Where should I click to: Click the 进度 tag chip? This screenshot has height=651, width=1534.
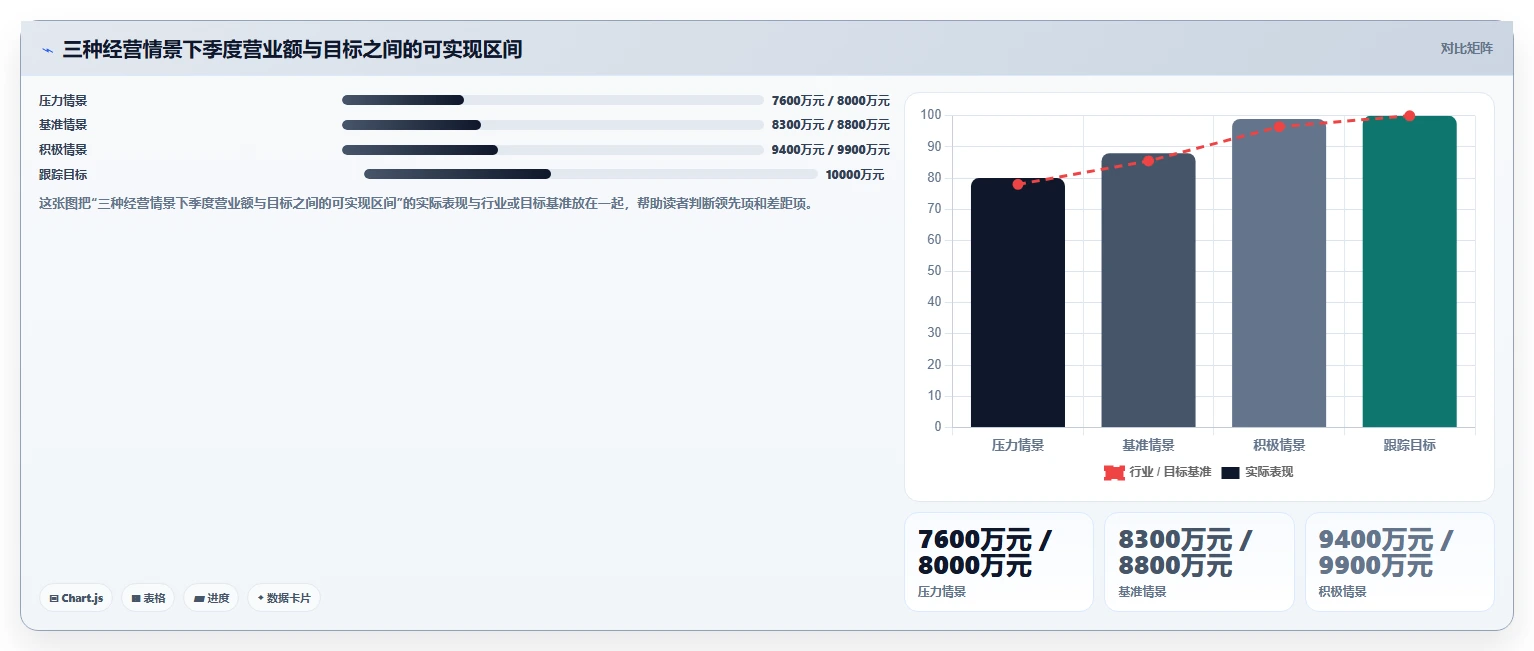(x=211, y=598)
